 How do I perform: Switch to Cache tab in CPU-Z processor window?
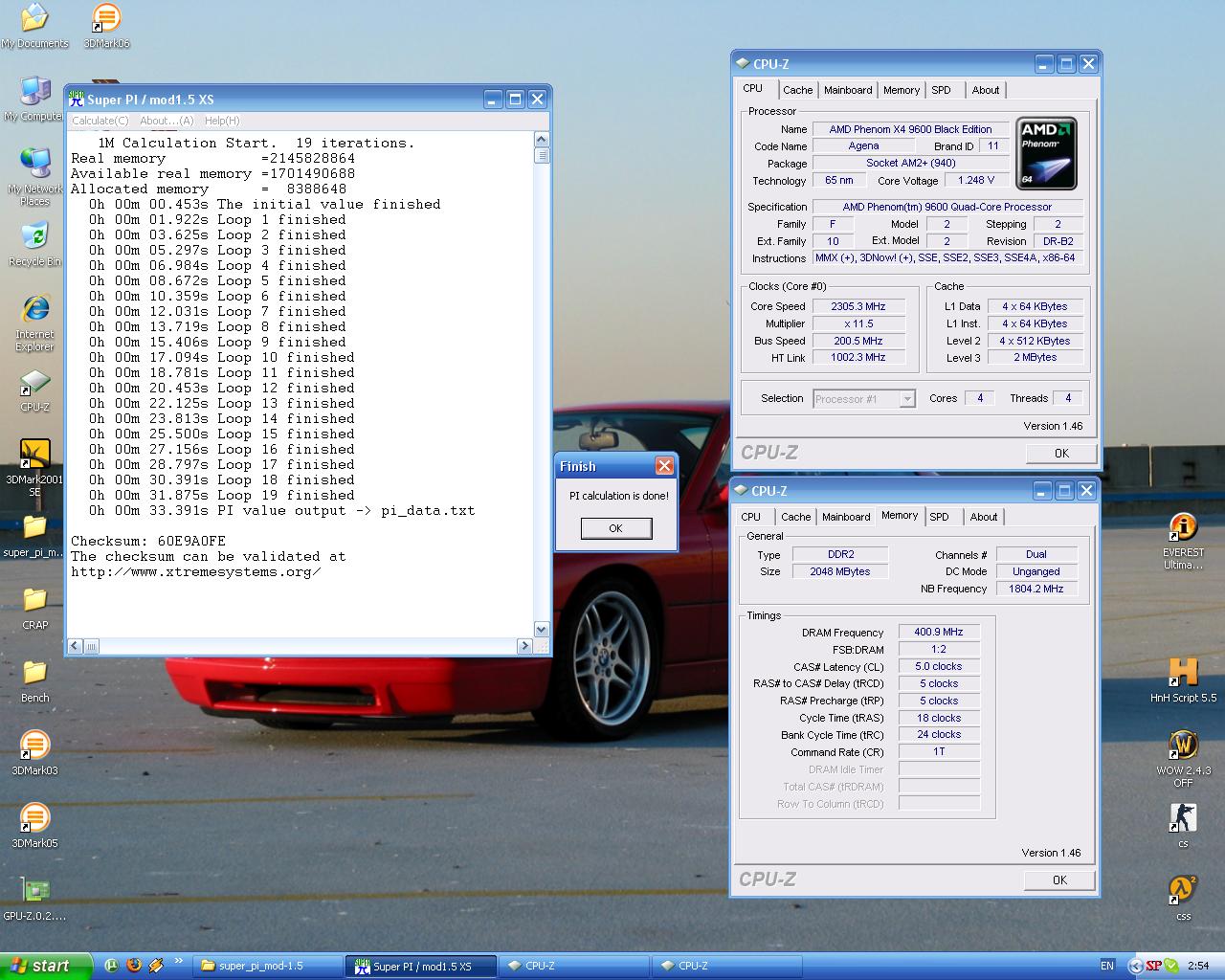click(x=797, y=90)
